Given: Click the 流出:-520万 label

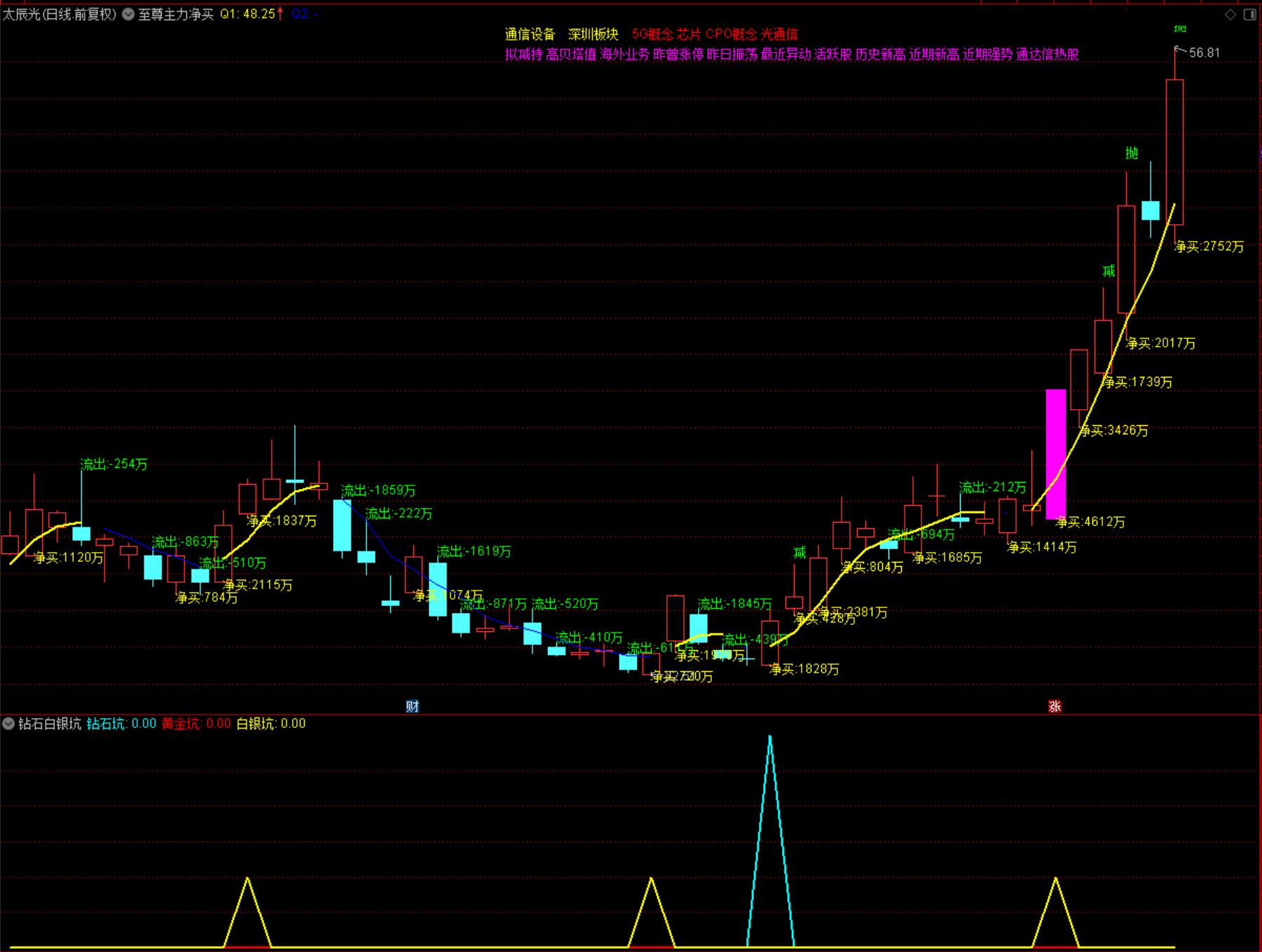Looking at the screenshot, I should tap(565, 604).
